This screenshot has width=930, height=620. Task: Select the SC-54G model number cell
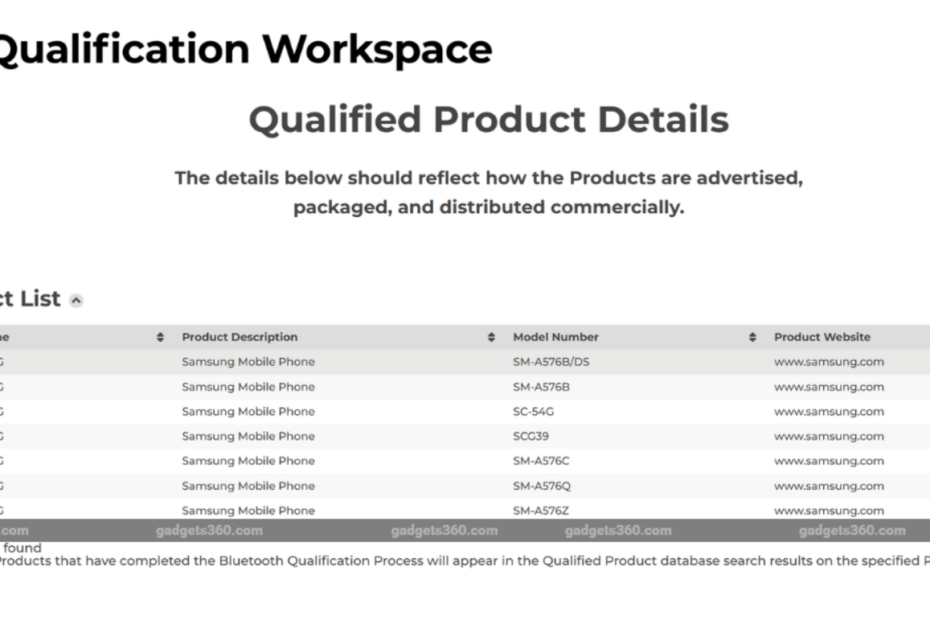537,412
